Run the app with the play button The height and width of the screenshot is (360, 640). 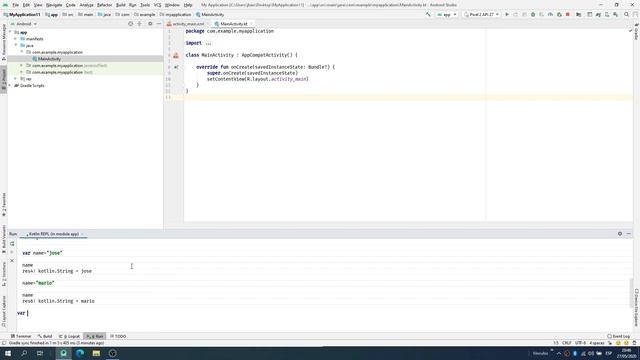507,14
